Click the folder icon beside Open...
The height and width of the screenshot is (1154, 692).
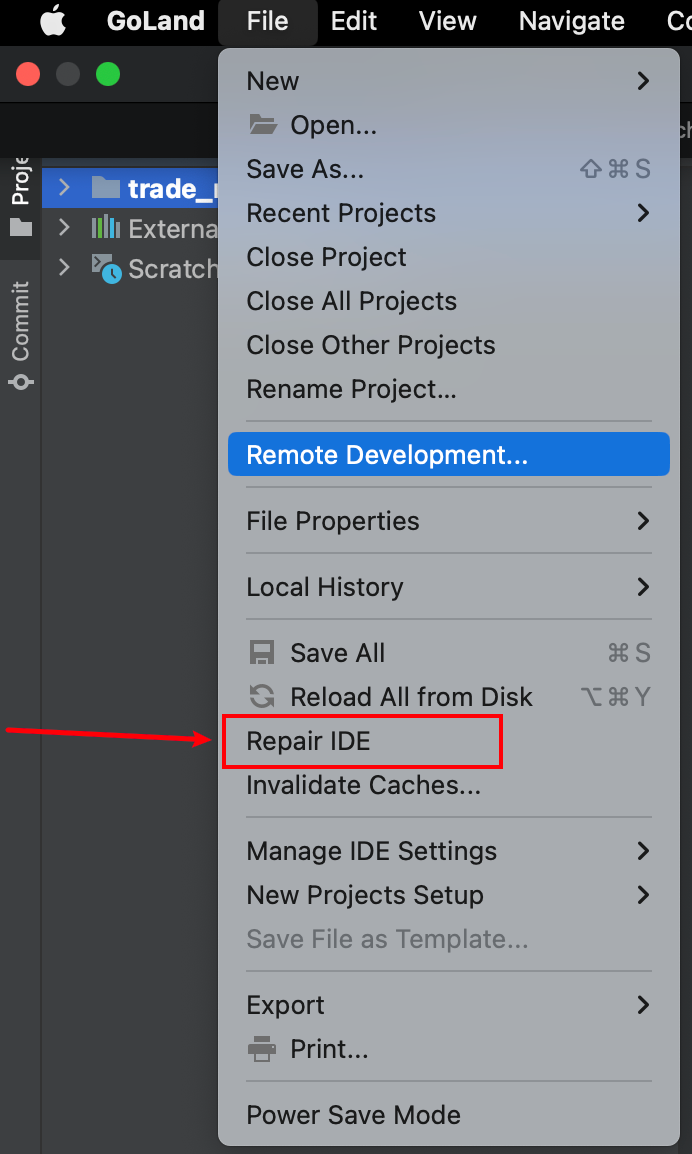[x=262, y=125]
